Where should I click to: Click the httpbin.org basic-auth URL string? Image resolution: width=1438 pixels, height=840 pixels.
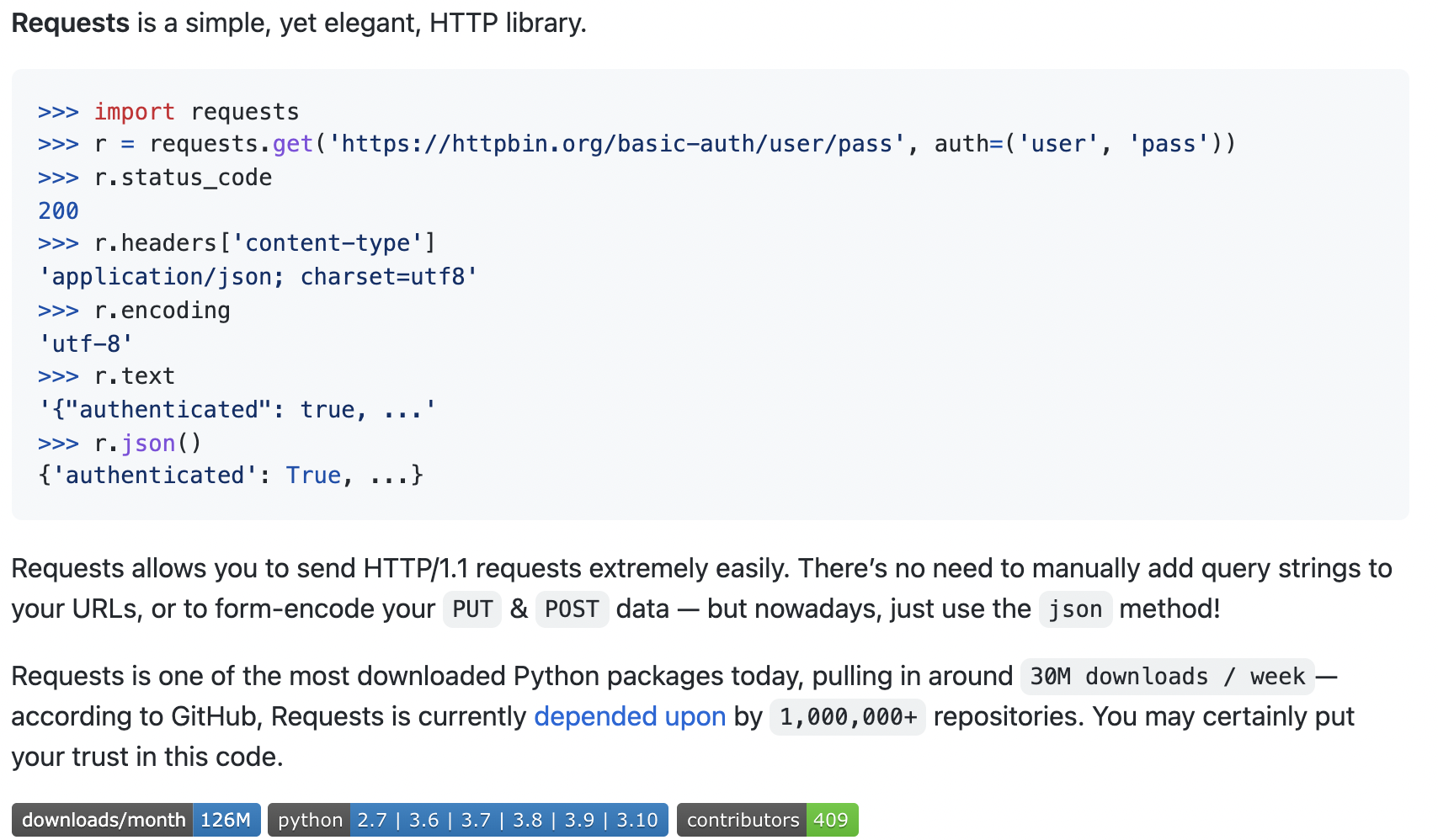(x=617, y=144)
